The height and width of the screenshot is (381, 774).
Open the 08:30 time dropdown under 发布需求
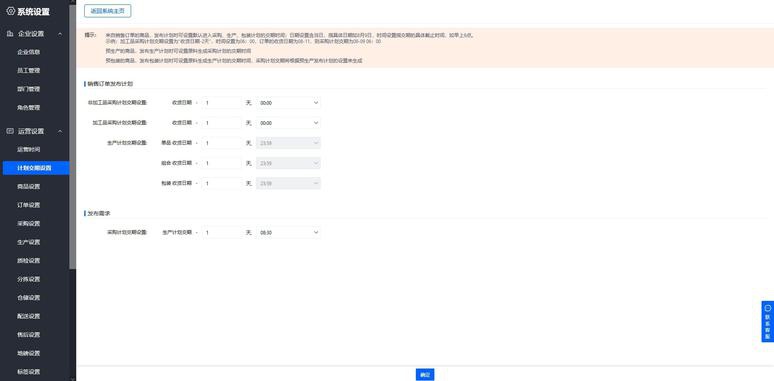pyautogui.click(x=288, y=232)
